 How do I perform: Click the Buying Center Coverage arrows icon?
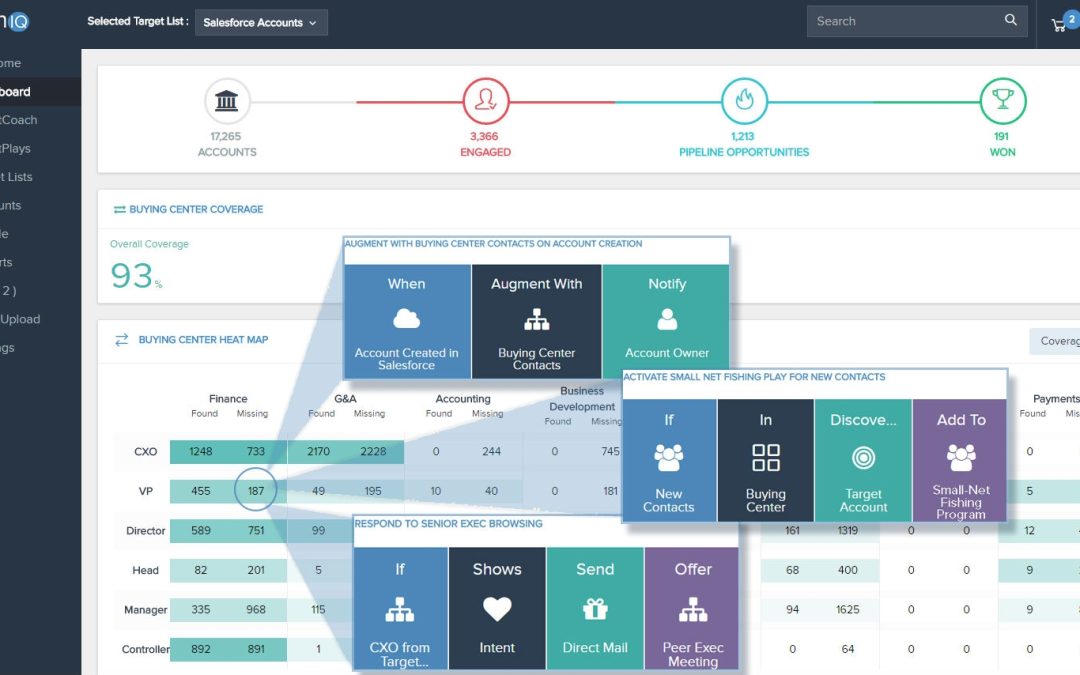[119, 209]
